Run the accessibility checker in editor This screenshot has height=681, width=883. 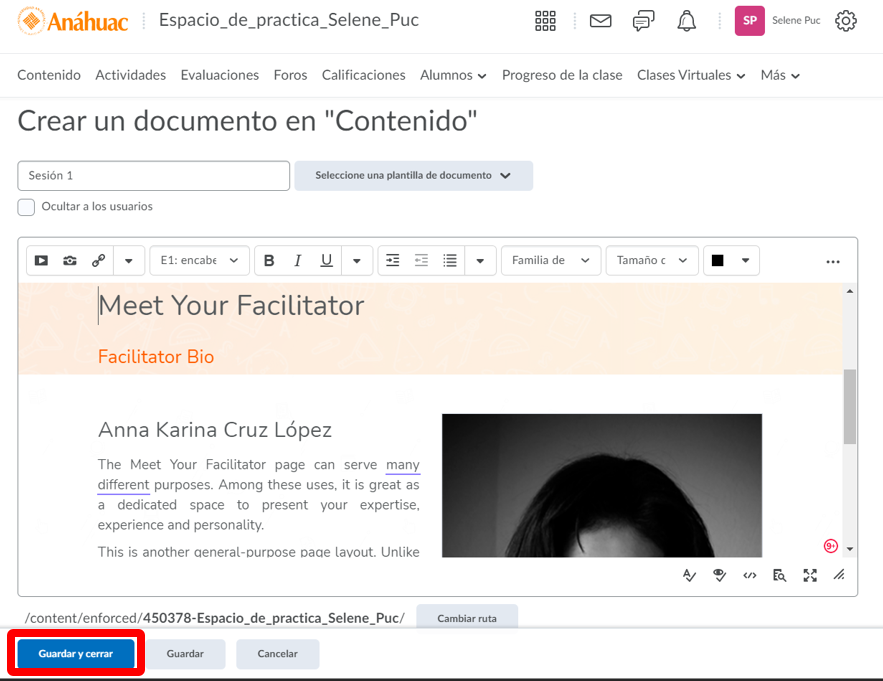[x=719, y=575]
